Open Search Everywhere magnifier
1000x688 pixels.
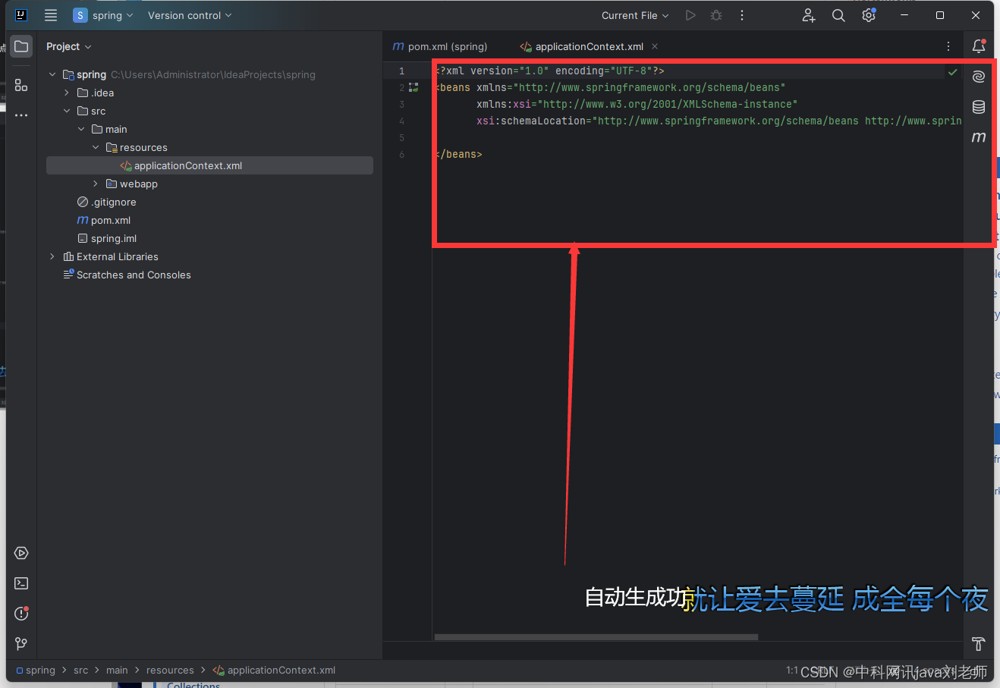point(838,15)
